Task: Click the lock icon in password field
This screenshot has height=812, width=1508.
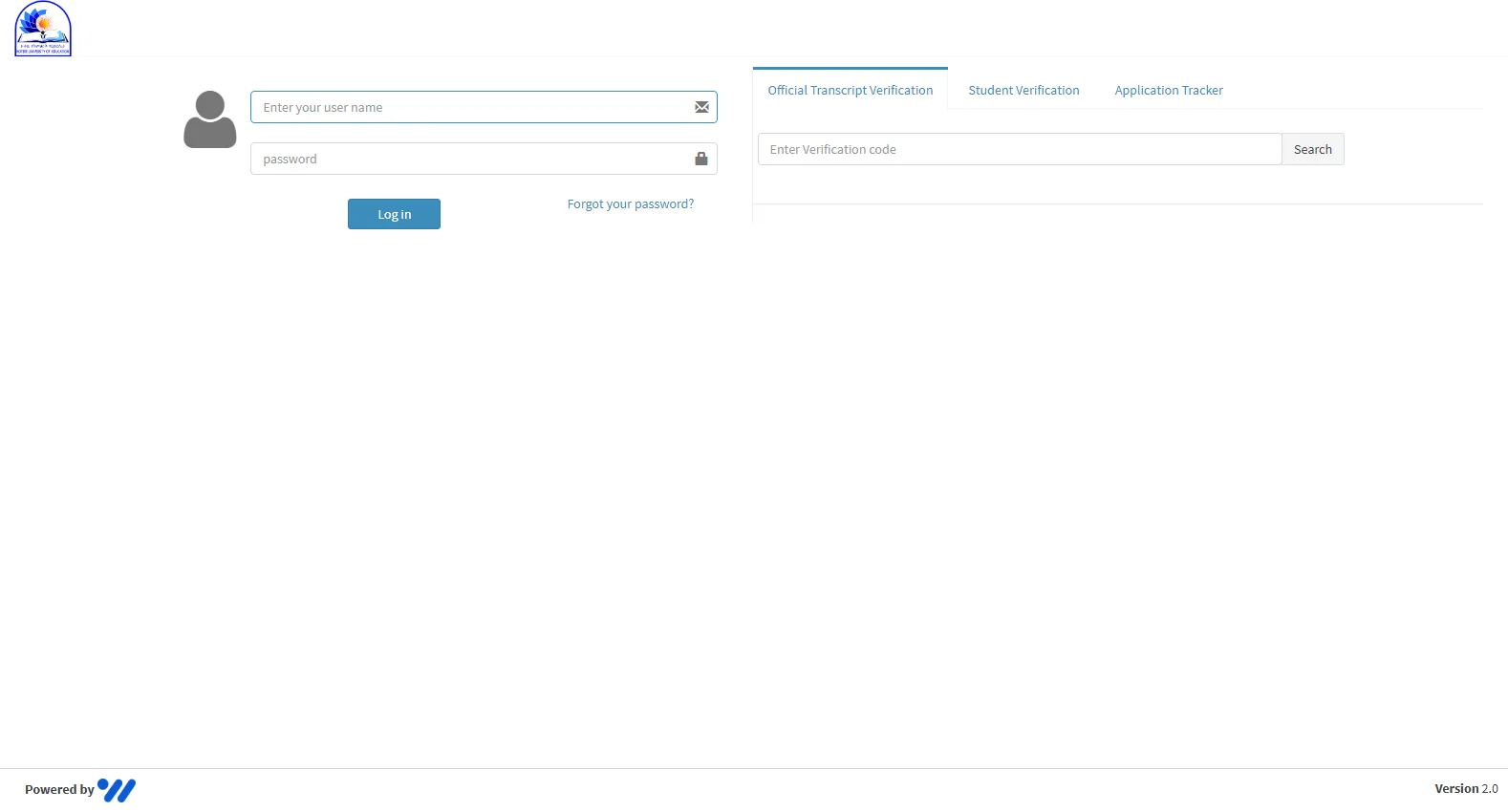Action: coord(701,159)
